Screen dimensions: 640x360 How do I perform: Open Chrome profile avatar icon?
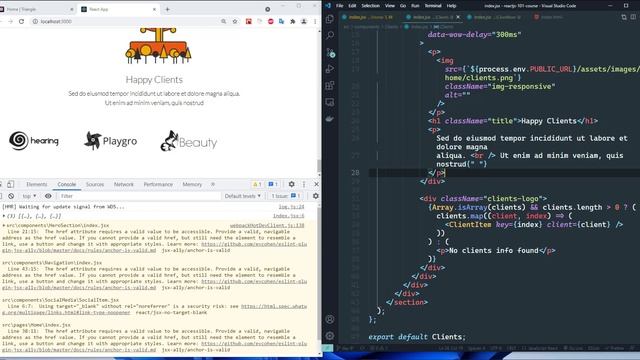tap(304, 21)
